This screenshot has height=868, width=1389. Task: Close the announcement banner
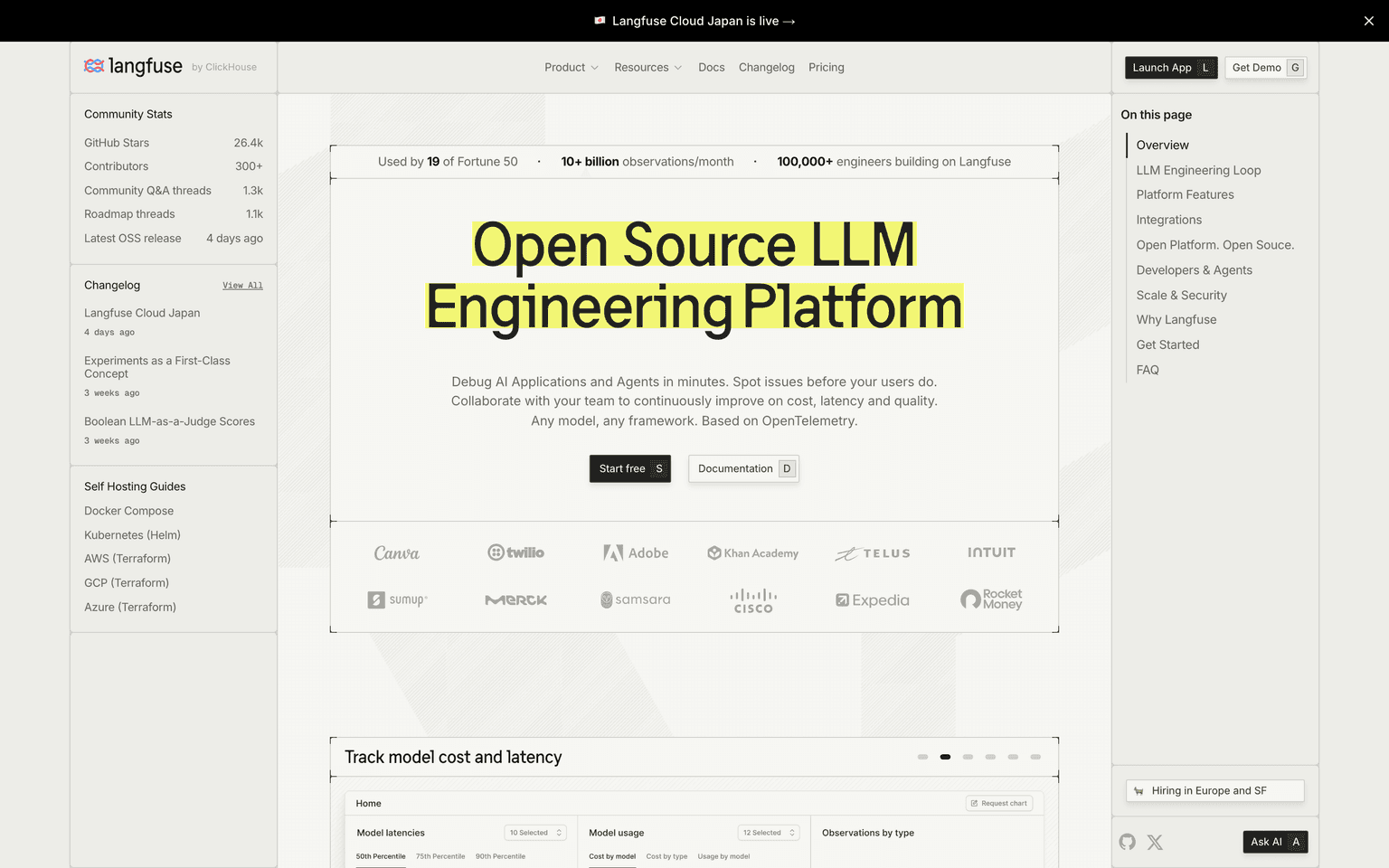[1368, 21]
